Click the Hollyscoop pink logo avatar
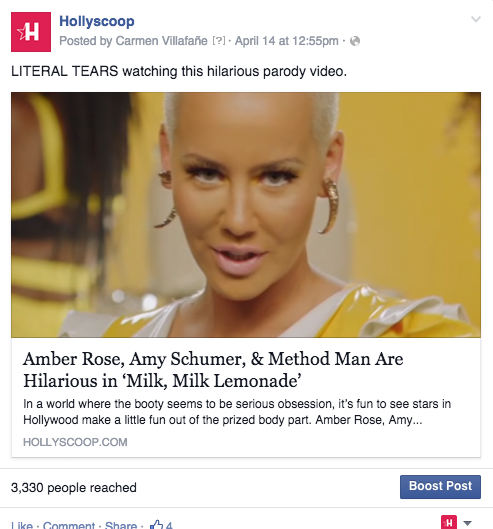The width and height of the screenshot is (493, 529). pos(31,32)
